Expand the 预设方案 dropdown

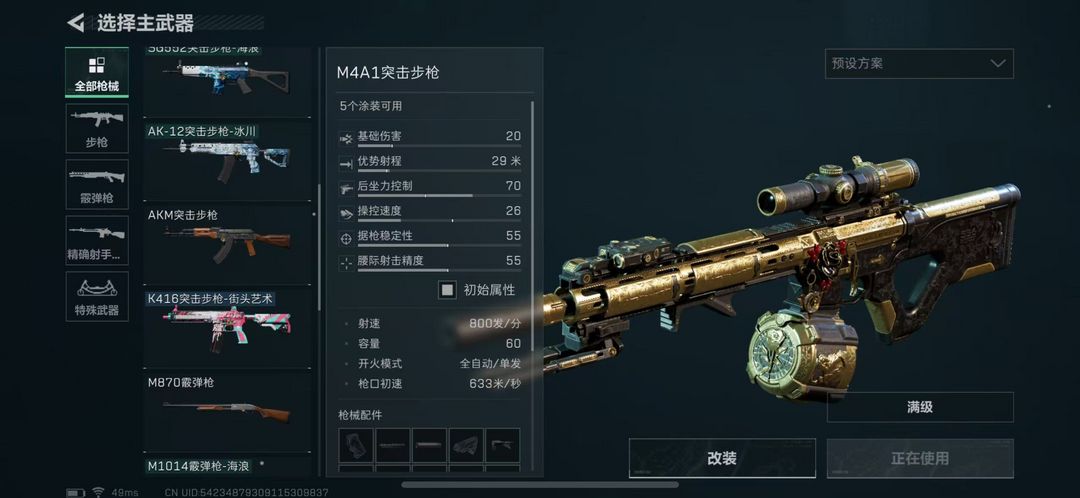click(919, 63)
